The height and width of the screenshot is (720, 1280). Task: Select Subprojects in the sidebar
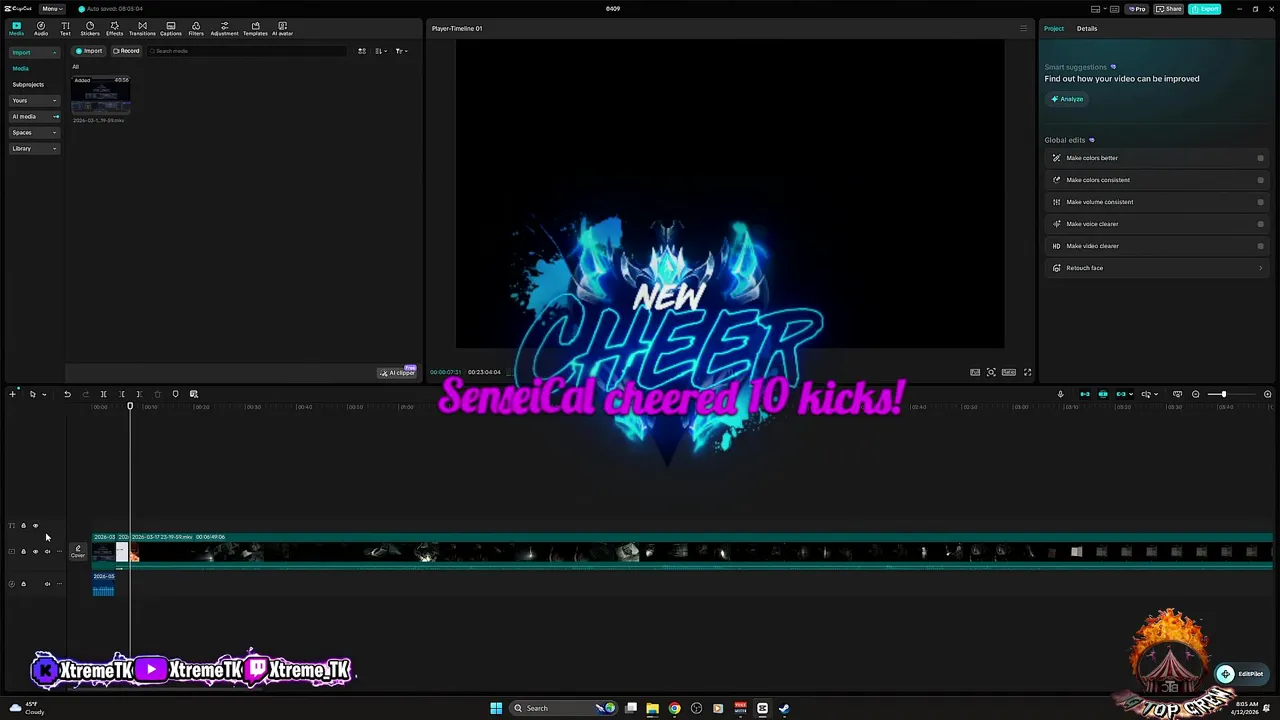coord(28,84)
